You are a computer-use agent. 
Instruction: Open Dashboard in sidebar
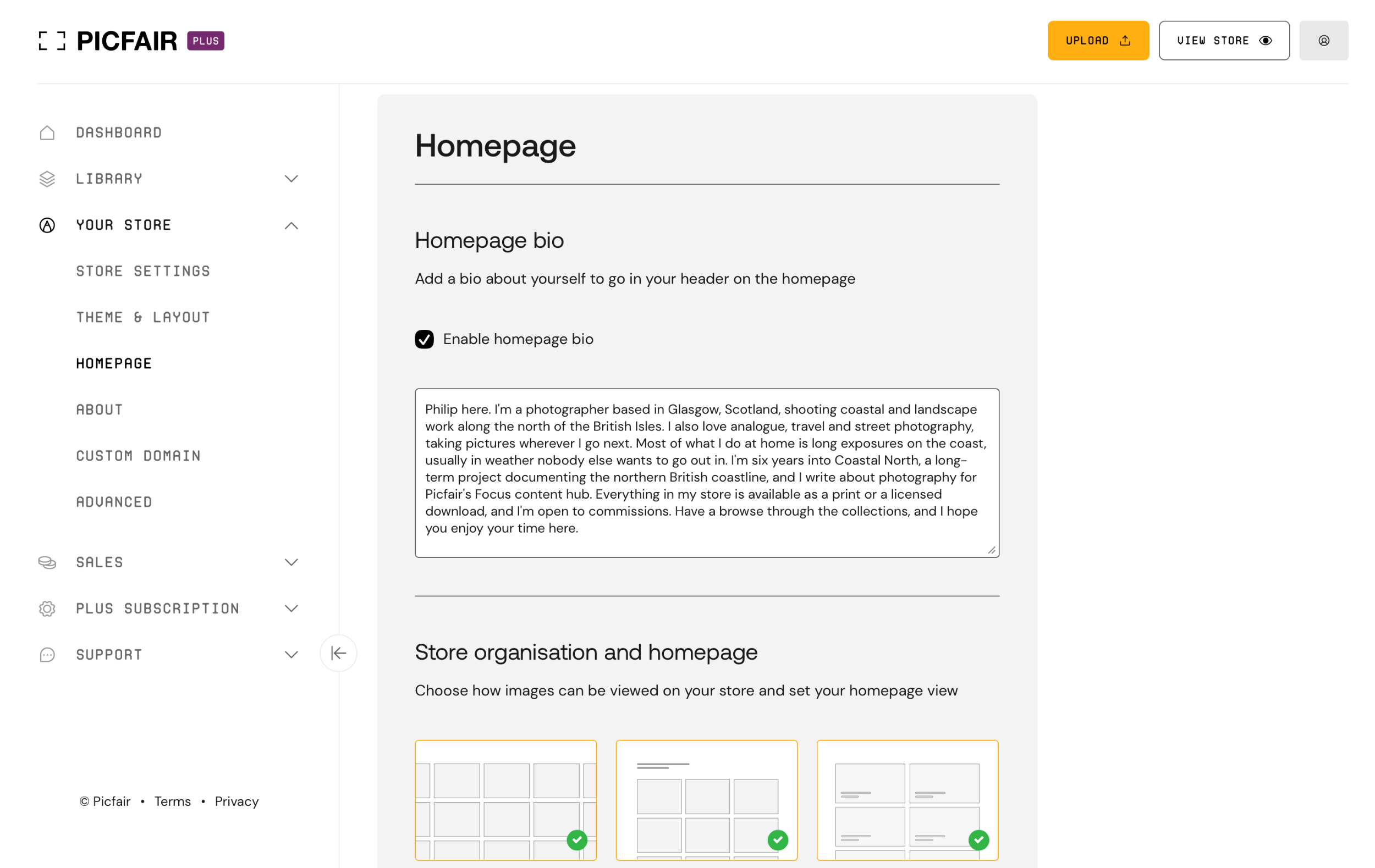click(119, 132)
